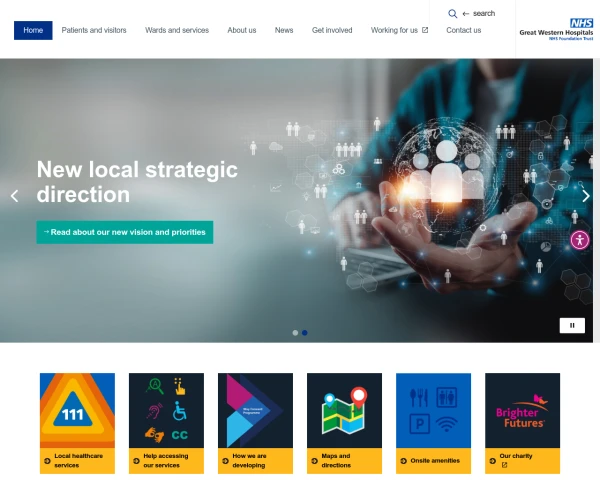Click Read about our new vision button
This screenshot has width=600, height=480.
click(x=125, y=232)
